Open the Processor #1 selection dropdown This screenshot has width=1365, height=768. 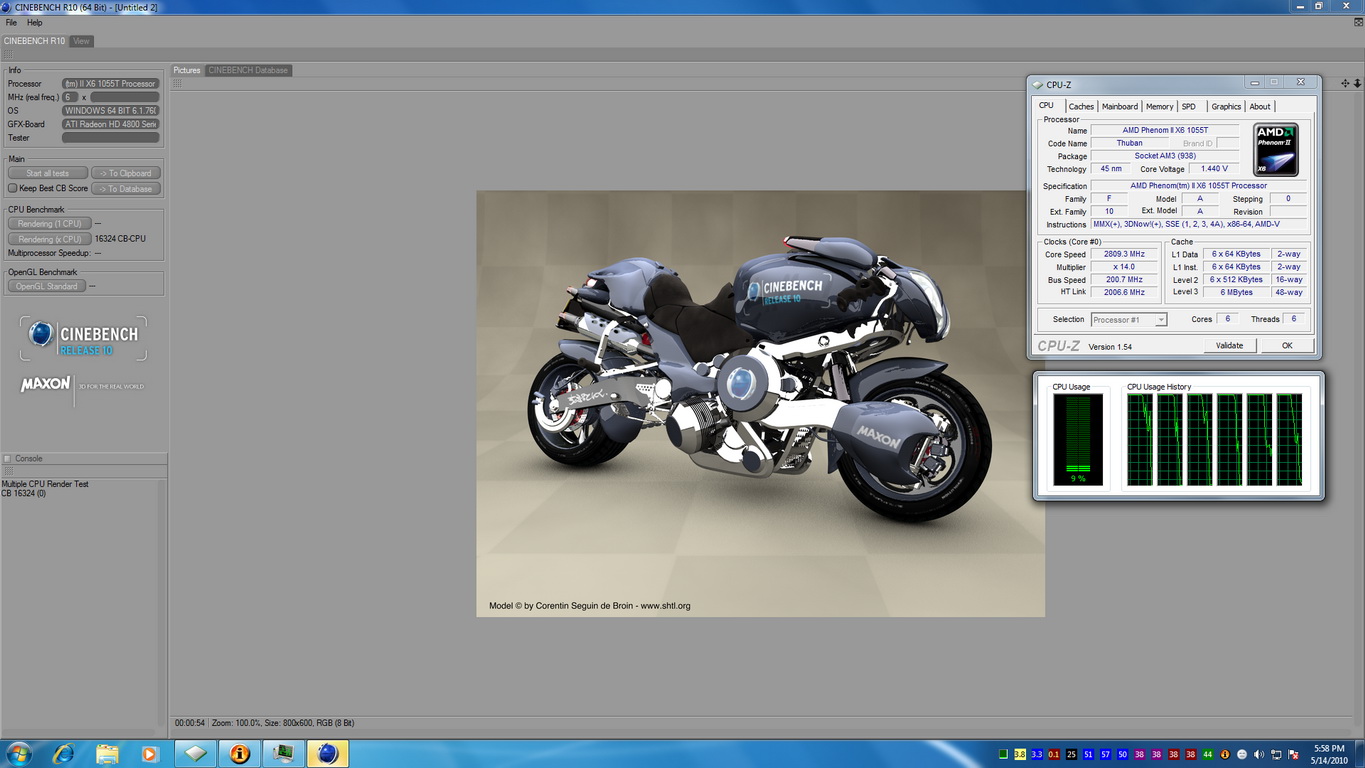(x=1129, y=320)
